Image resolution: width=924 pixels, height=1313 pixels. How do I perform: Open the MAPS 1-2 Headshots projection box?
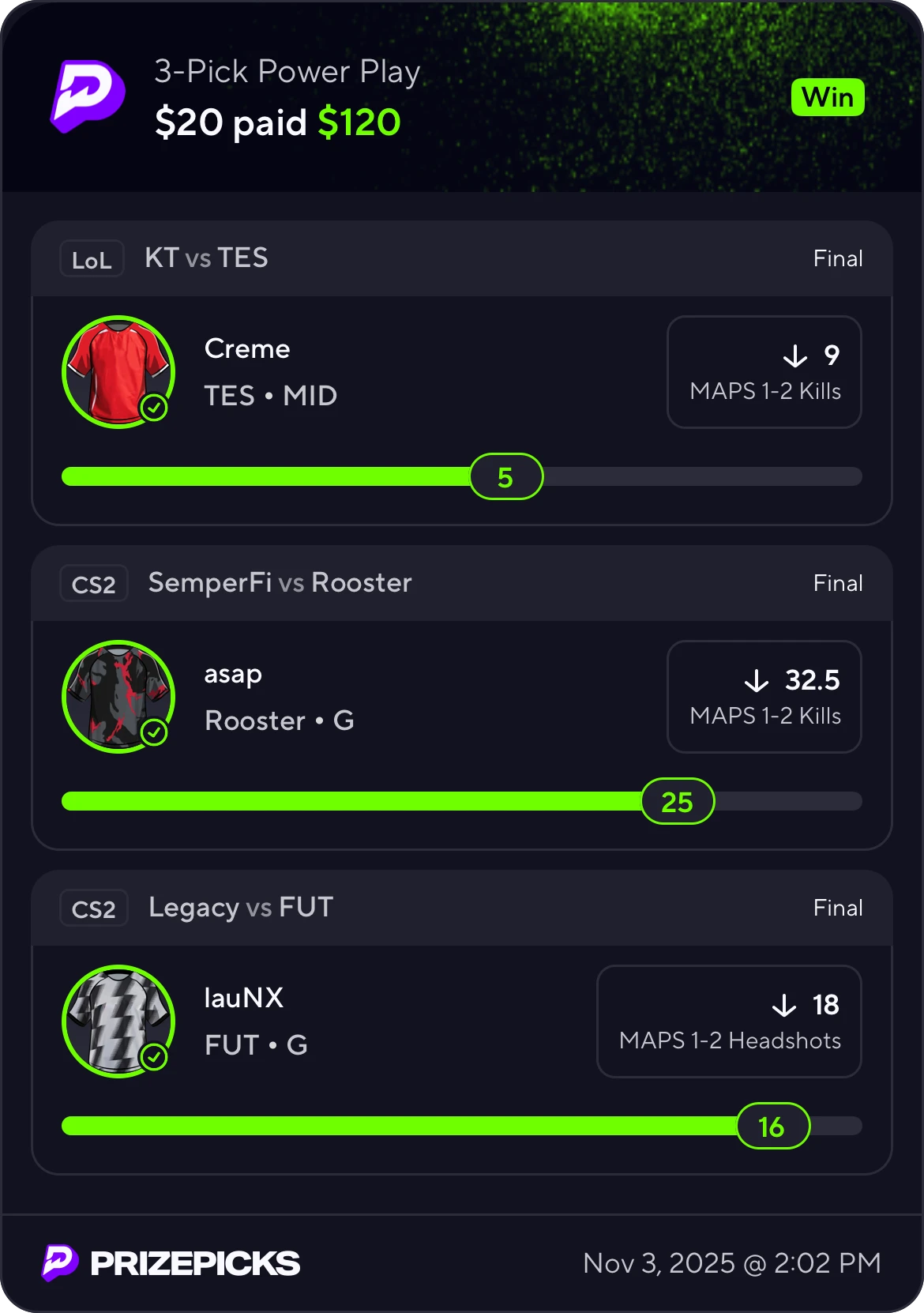click(729, 1021)
